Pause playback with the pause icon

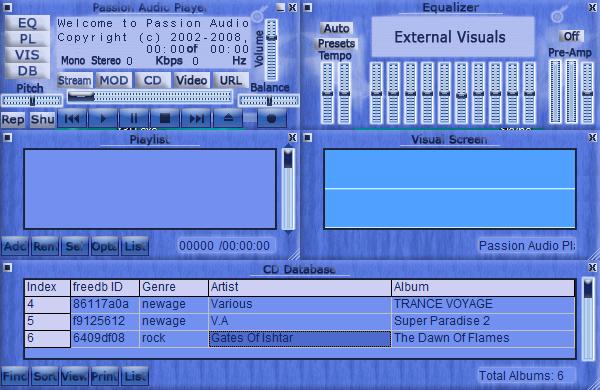click(134, 119)
